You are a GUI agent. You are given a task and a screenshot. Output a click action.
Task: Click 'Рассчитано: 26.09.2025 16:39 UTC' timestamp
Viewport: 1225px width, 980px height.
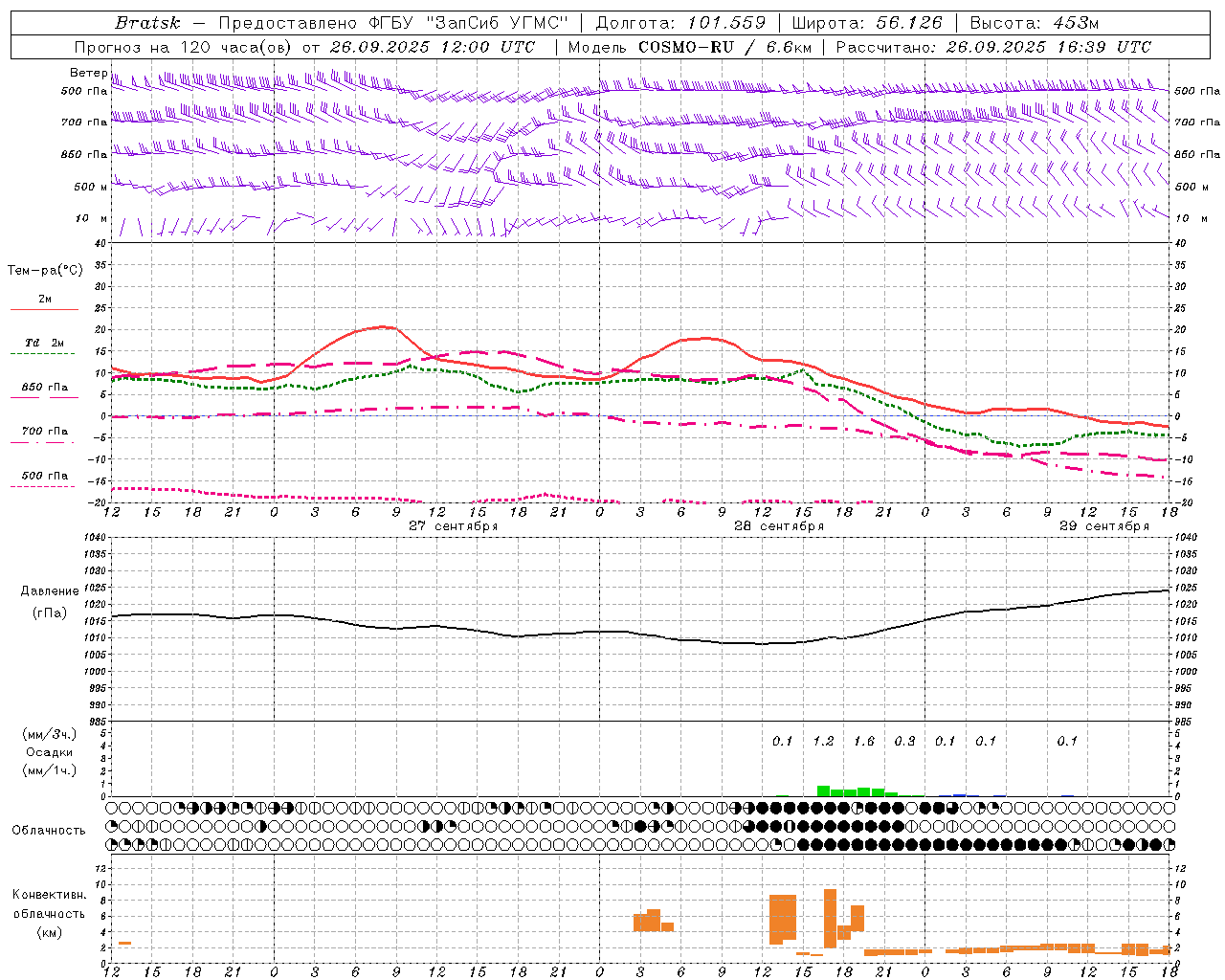(x=993, y=47)
